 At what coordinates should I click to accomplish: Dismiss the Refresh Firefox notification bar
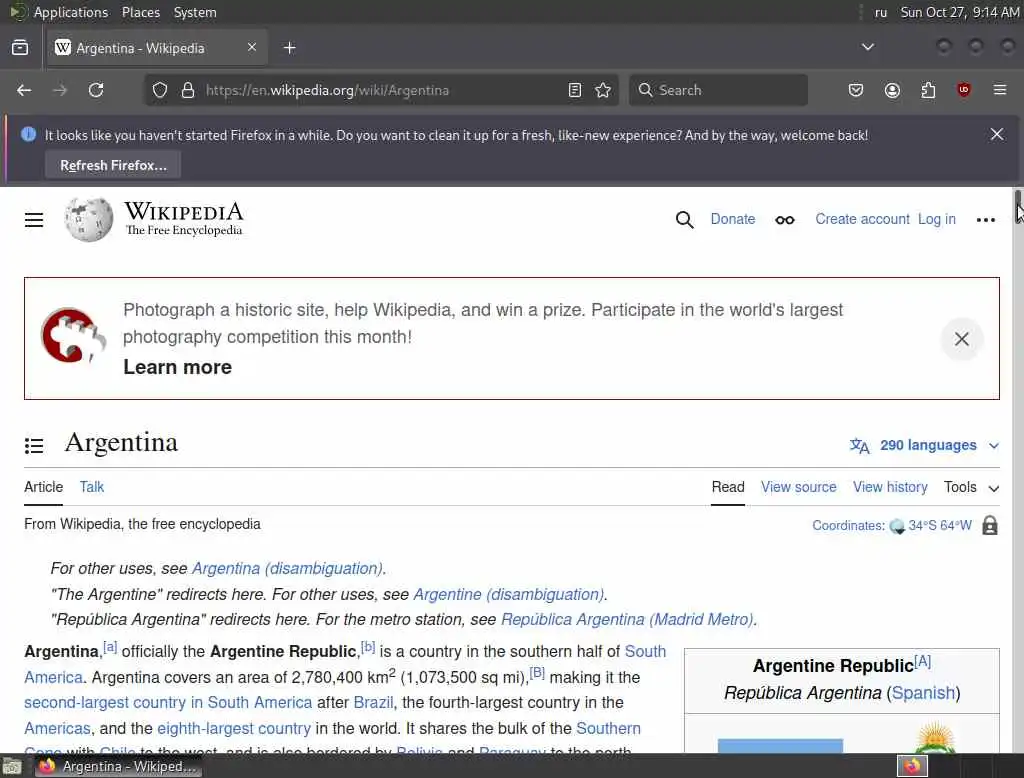997,135
